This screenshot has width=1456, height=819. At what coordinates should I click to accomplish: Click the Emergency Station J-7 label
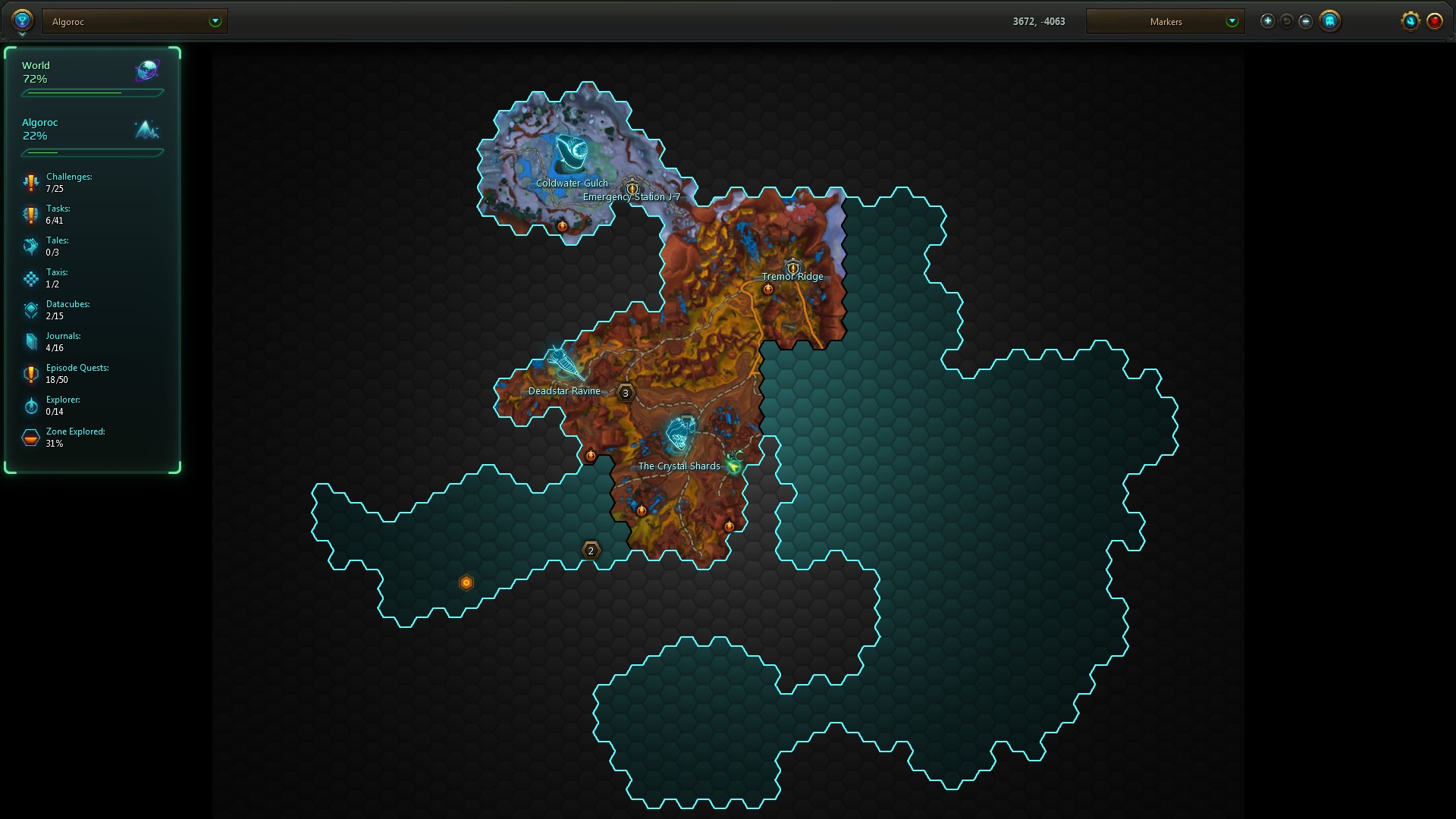click(632, 197)
